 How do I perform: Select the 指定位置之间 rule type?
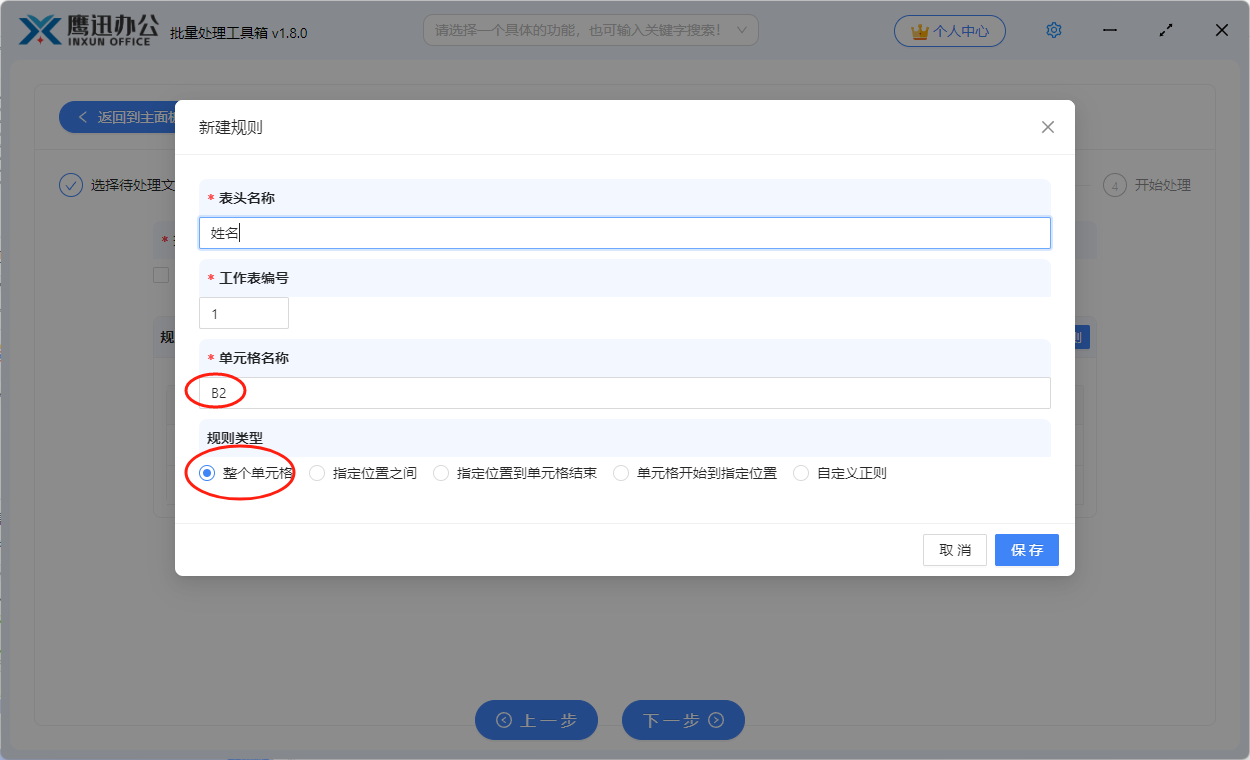click(x=317, y=473)
